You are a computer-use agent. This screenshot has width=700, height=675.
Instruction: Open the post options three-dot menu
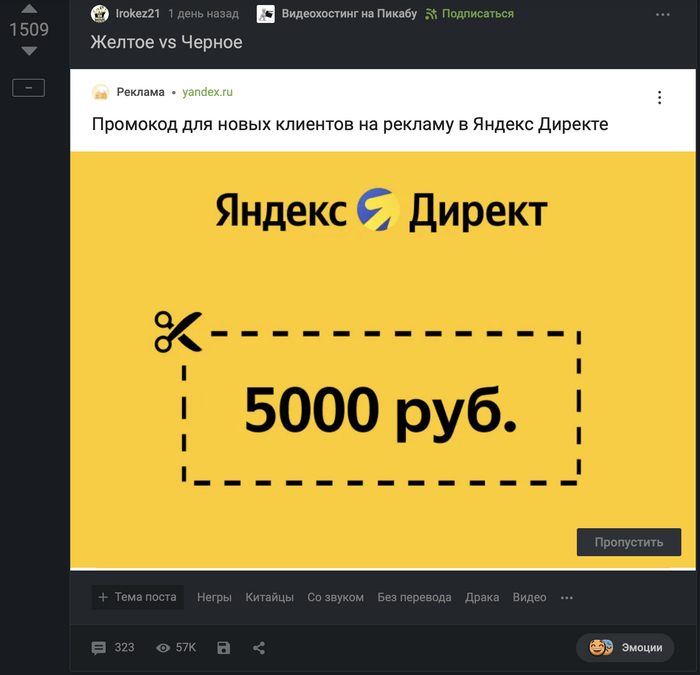(x=662, y=15)
